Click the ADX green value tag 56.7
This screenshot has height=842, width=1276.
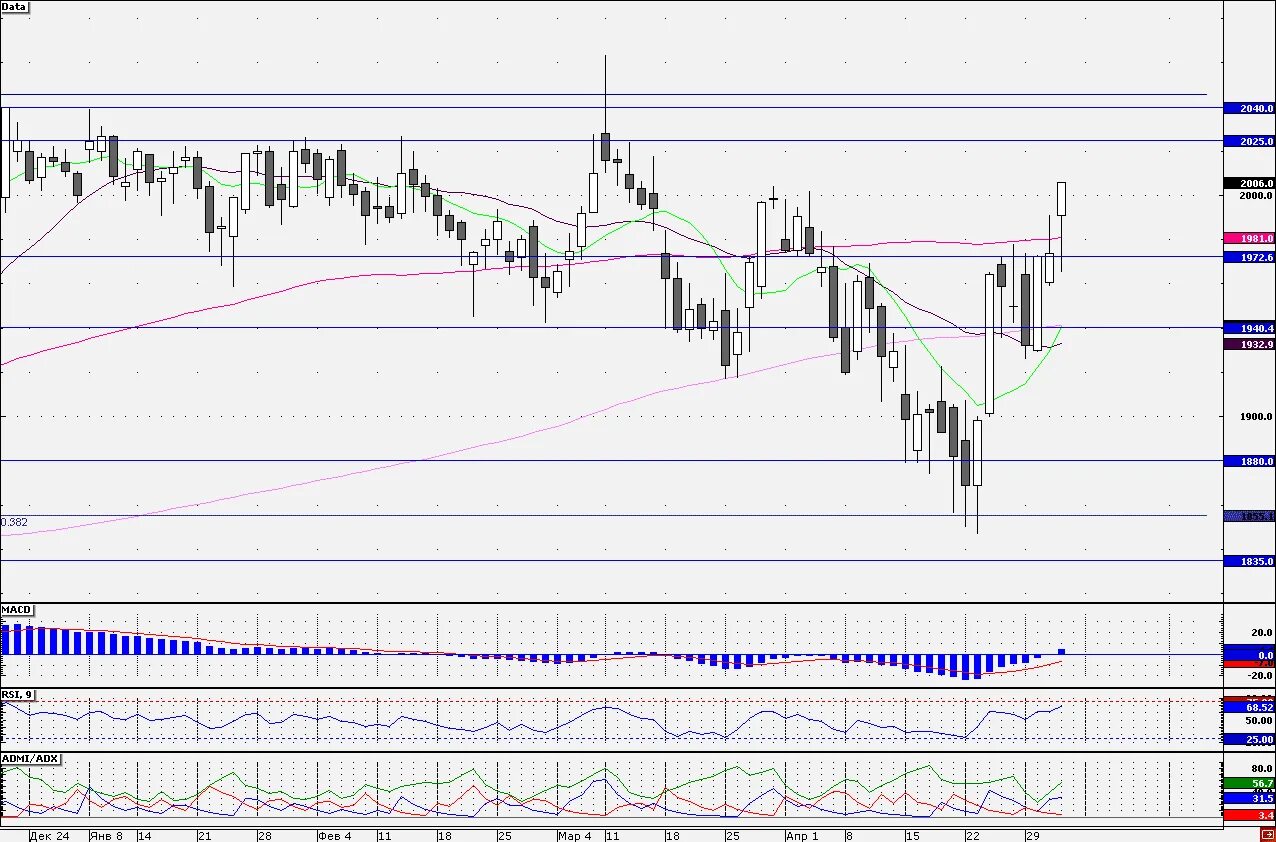pyautogui.click(x=1249, y=783)
